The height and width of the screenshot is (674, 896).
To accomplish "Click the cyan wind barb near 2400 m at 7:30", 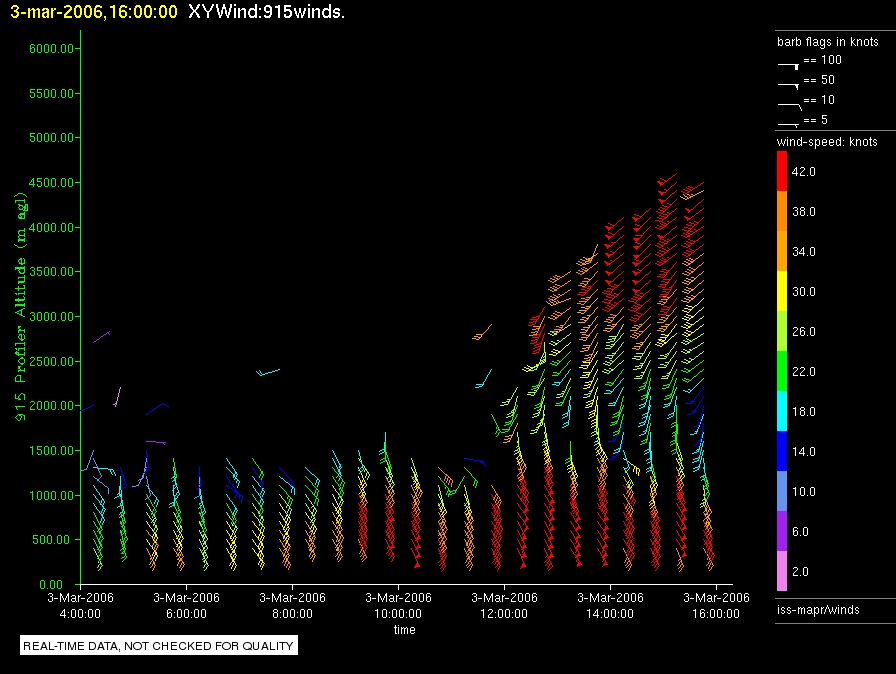I will click(x=267, y=372).
